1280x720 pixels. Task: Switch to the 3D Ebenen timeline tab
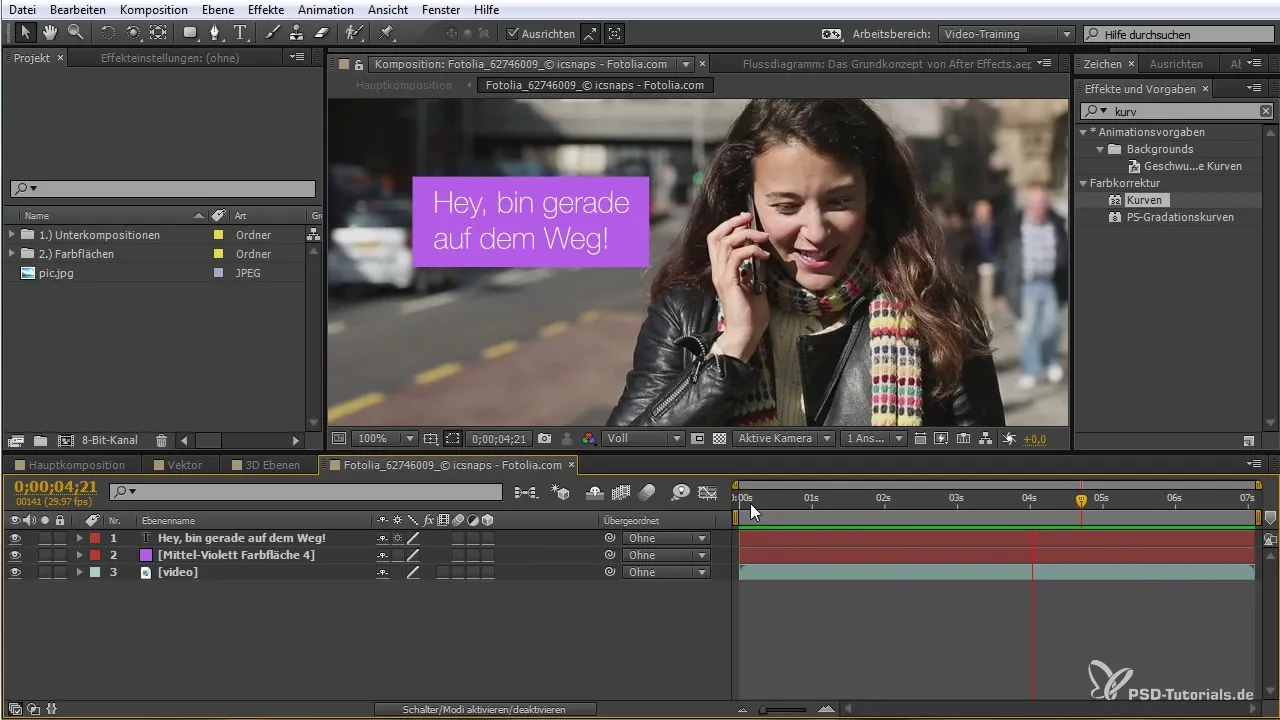click(x=273, y=465)
